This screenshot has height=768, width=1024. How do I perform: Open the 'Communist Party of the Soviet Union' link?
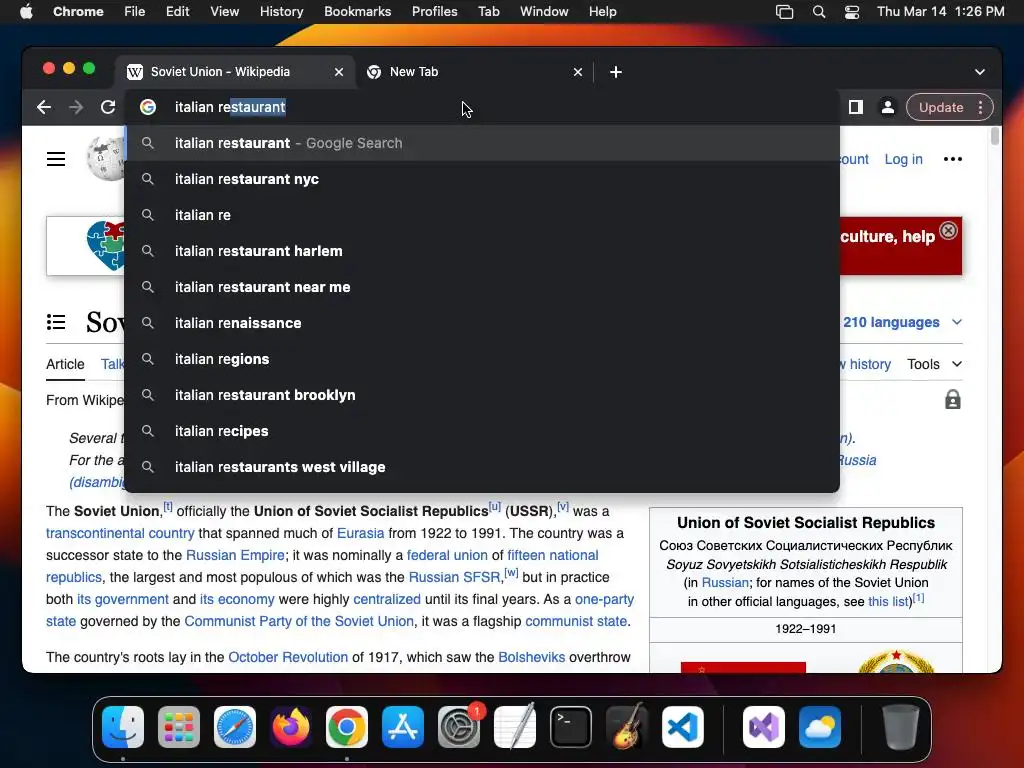click(299, 621)
